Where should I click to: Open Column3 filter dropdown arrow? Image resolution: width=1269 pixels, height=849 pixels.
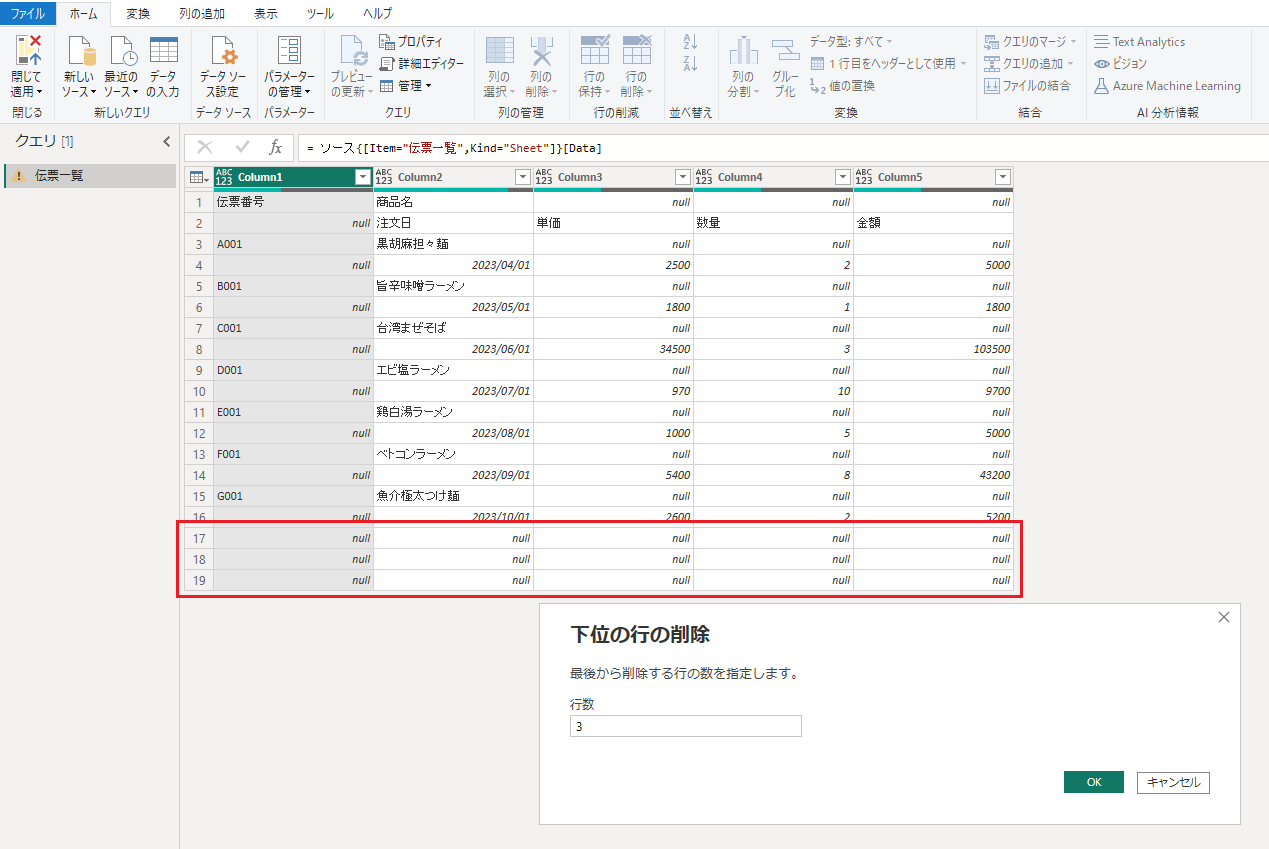[x=683, y=177]
